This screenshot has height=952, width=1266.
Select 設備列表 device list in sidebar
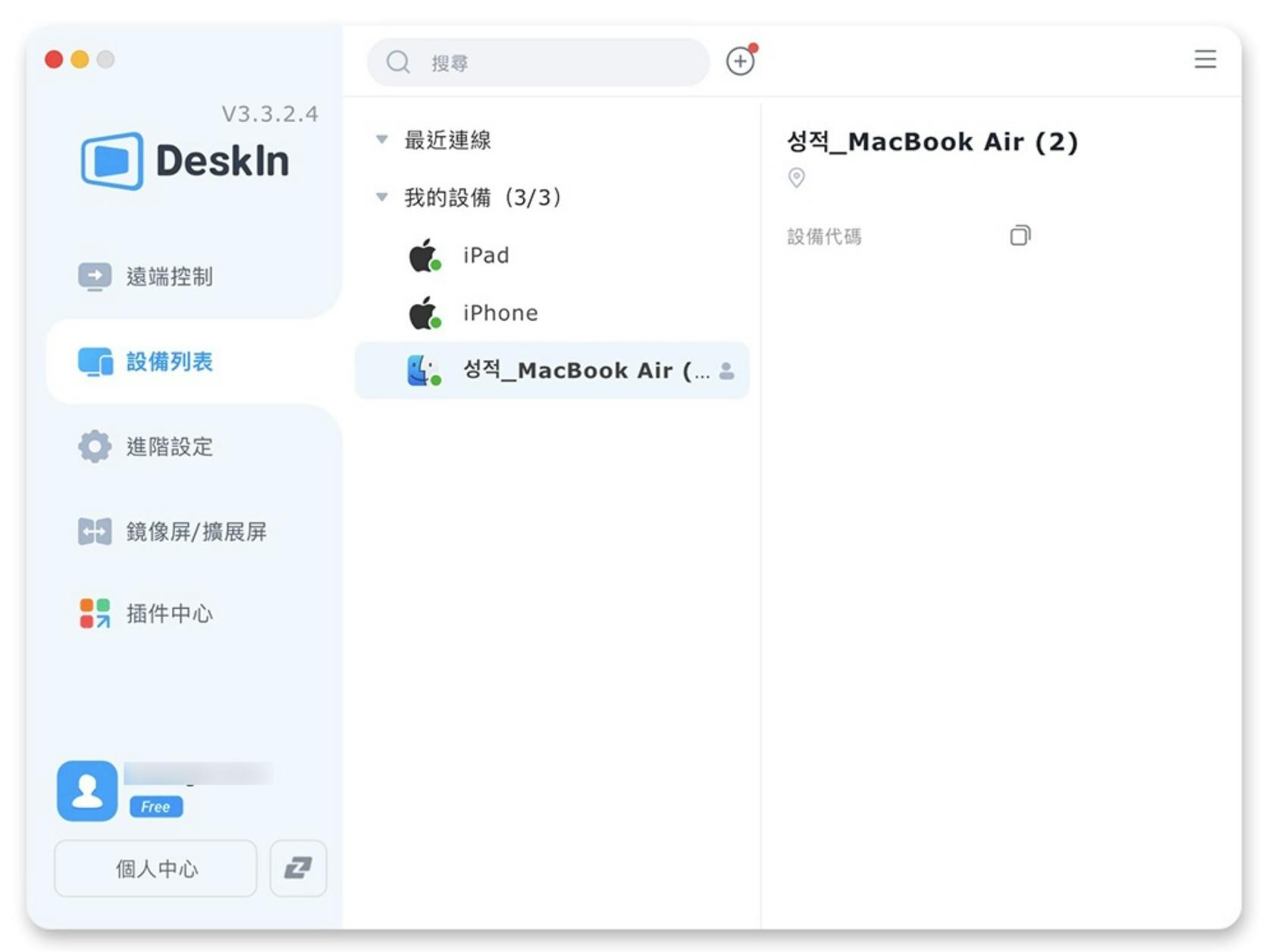[x=194, y=362]
